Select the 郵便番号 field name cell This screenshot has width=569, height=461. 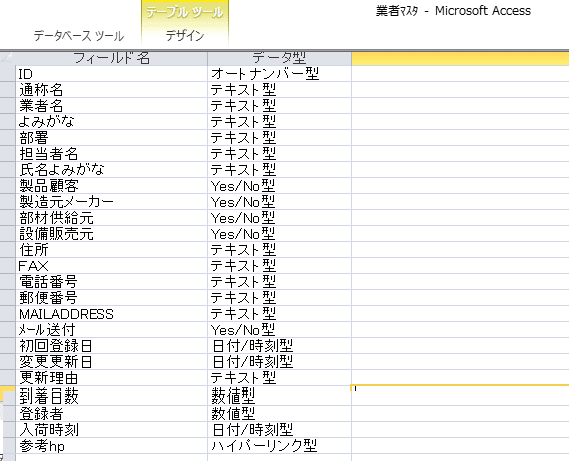tap(111, 297)
